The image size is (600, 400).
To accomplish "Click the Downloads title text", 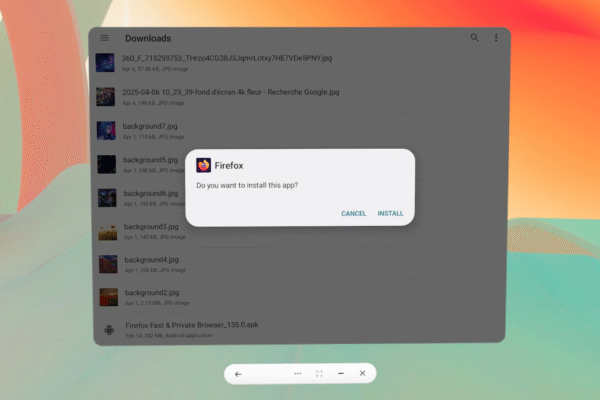I will (148, 38).
